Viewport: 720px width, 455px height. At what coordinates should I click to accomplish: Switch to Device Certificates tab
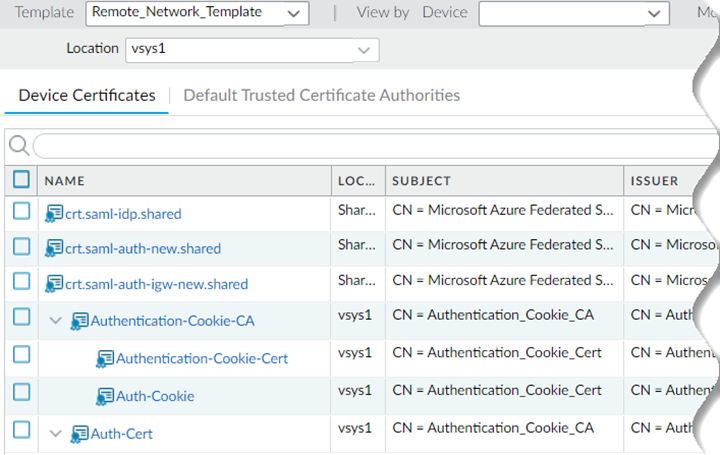87,96
